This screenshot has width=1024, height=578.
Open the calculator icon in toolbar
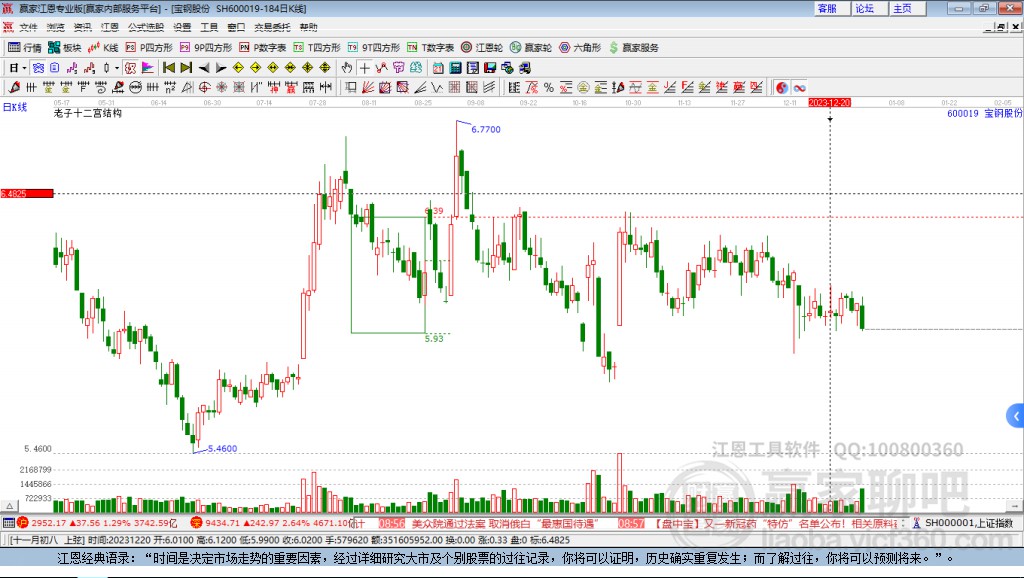pyautogui.click(x=455, y=68)
